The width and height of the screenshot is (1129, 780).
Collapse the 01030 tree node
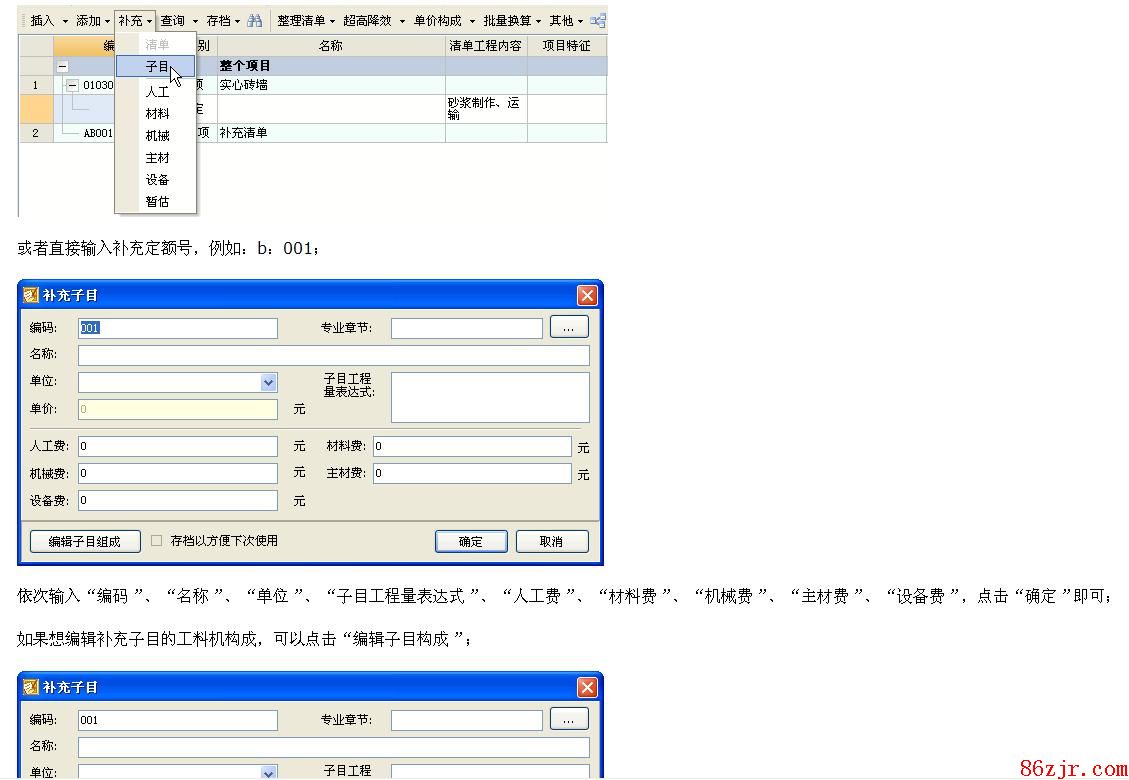click(72, 86)
